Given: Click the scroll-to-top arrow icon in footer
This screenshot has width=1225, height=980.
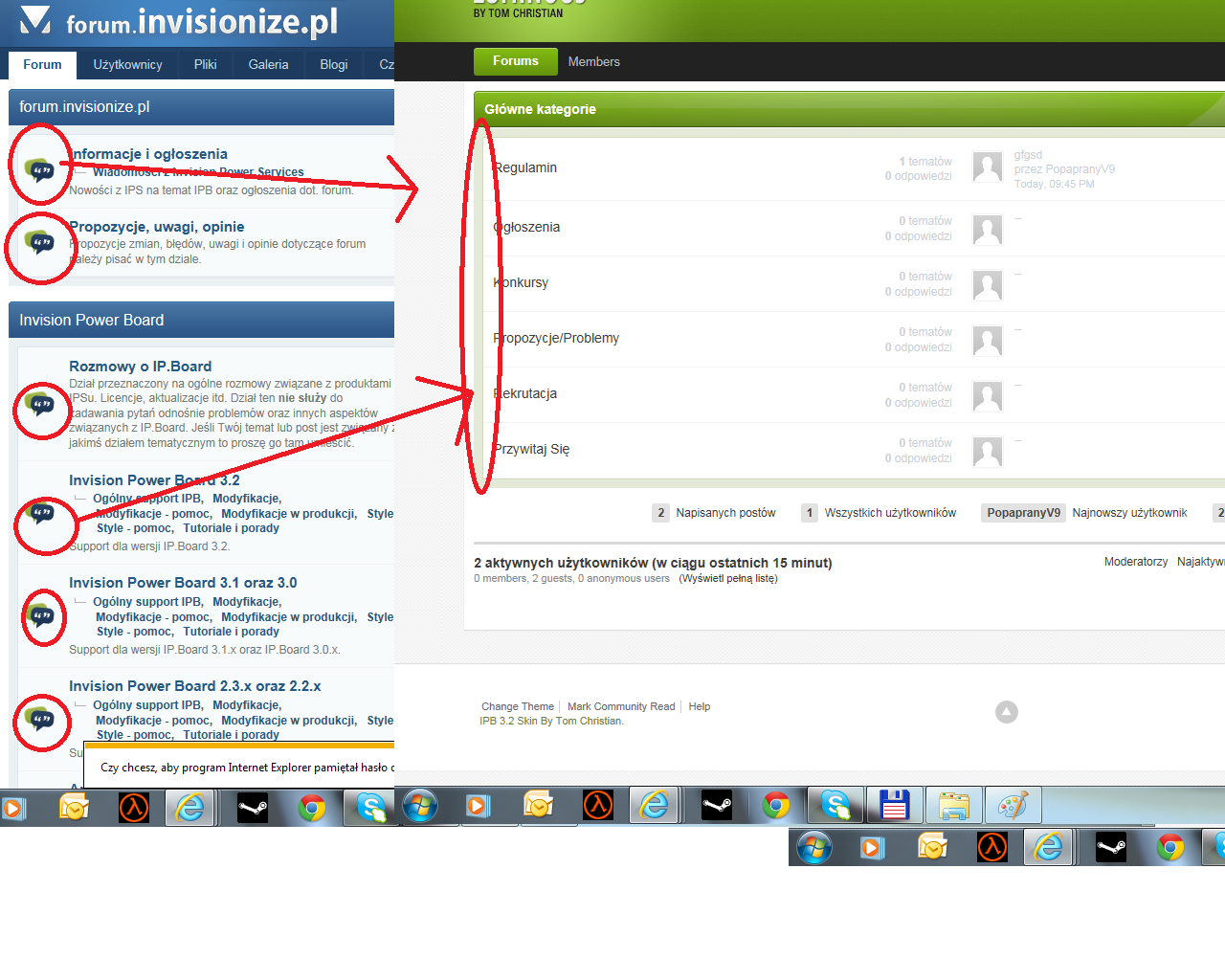Looking at the screenshot, I should click(1006, 712).
